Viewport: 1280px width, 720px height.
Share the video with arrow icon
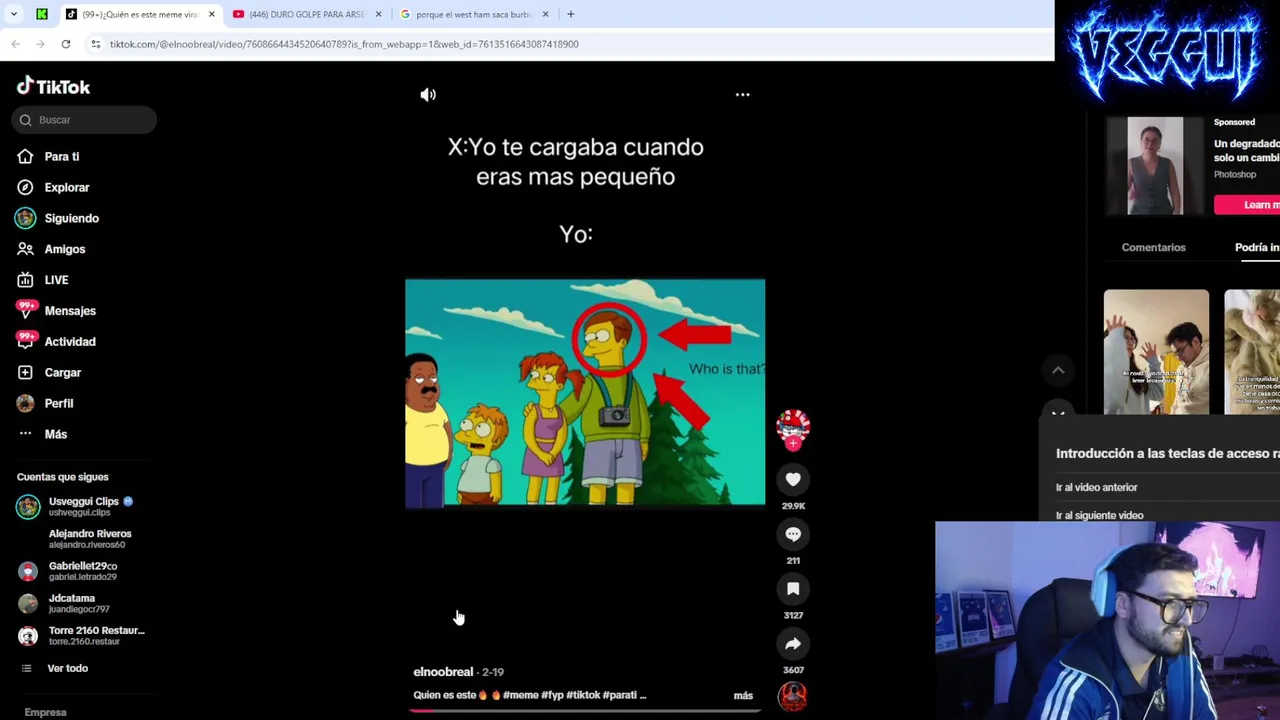point(793,644)
